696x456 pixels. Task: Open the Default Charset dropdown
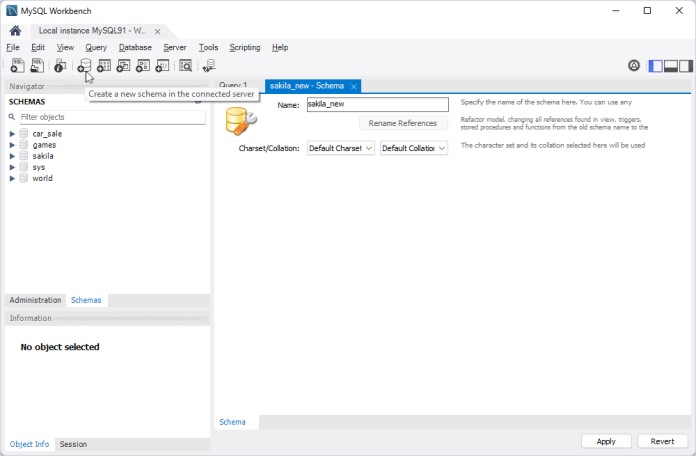click(x=340, y=148)
